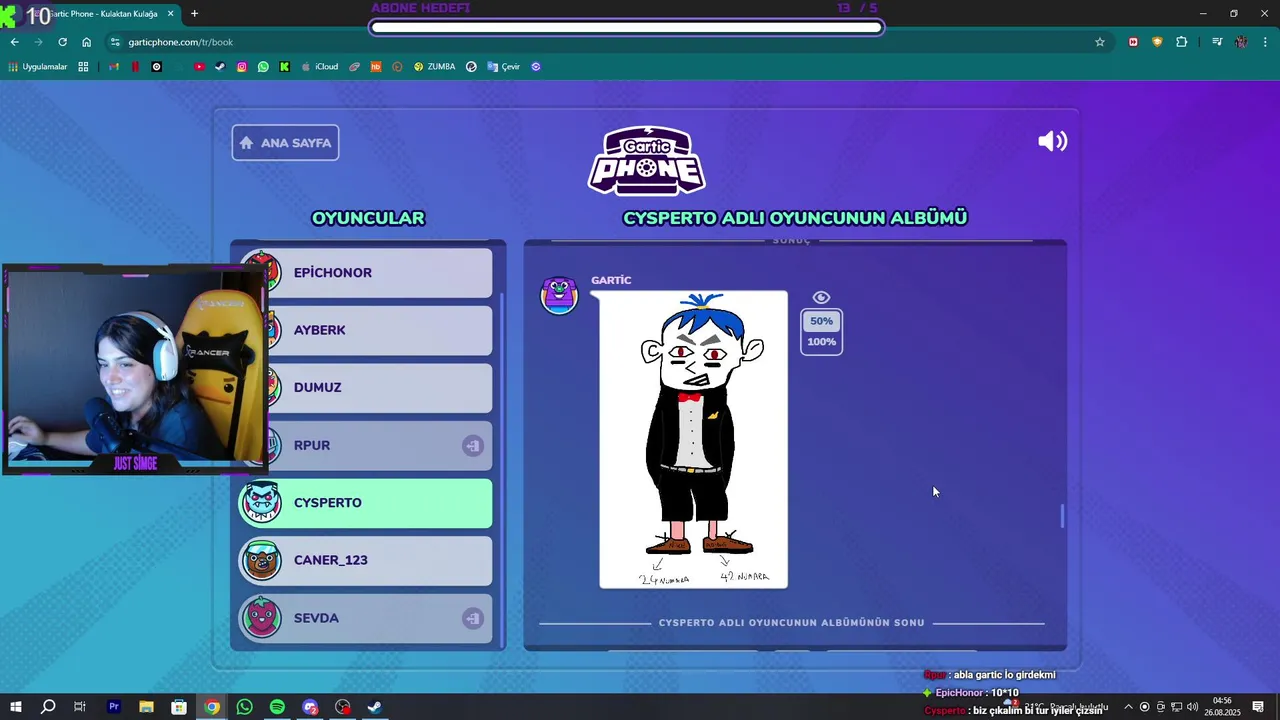Open the iCloud bookmark
The height and width of the screenshot is (720, 1280).
coord(320,67)
